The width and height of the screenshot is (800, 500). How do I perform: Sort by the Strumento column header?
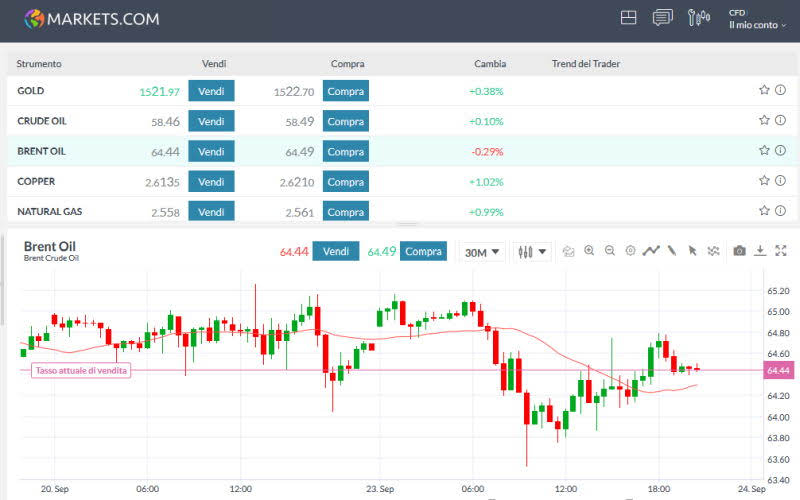click(39, 64)
